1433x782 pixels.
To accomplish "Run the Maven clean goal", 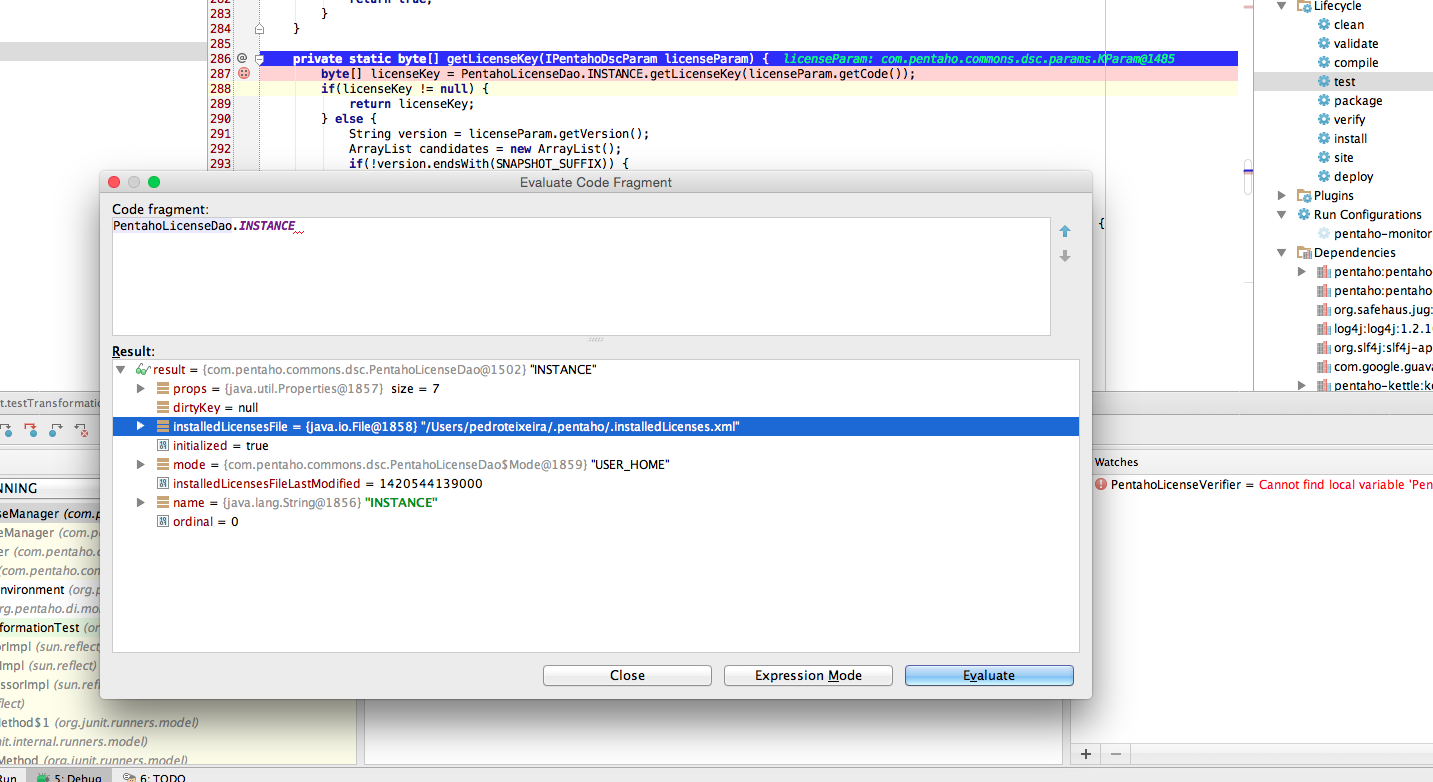I will point(1349,25).
